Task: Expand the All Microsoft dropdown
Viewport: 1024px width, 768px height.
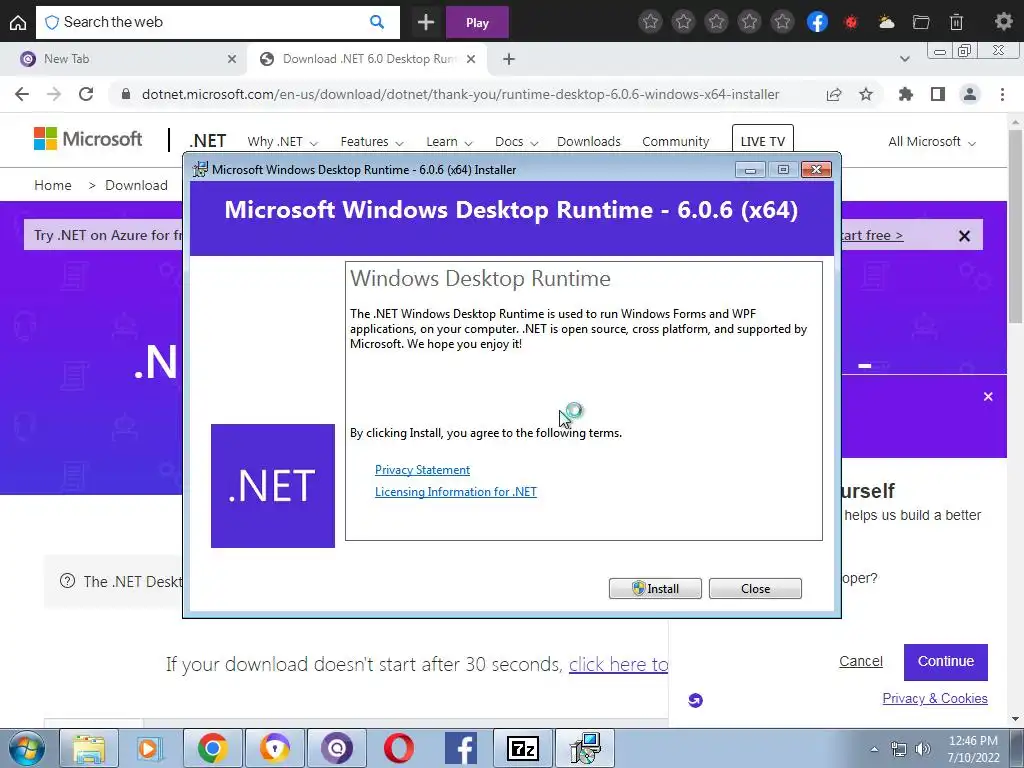Action: (x=931, y=142)
